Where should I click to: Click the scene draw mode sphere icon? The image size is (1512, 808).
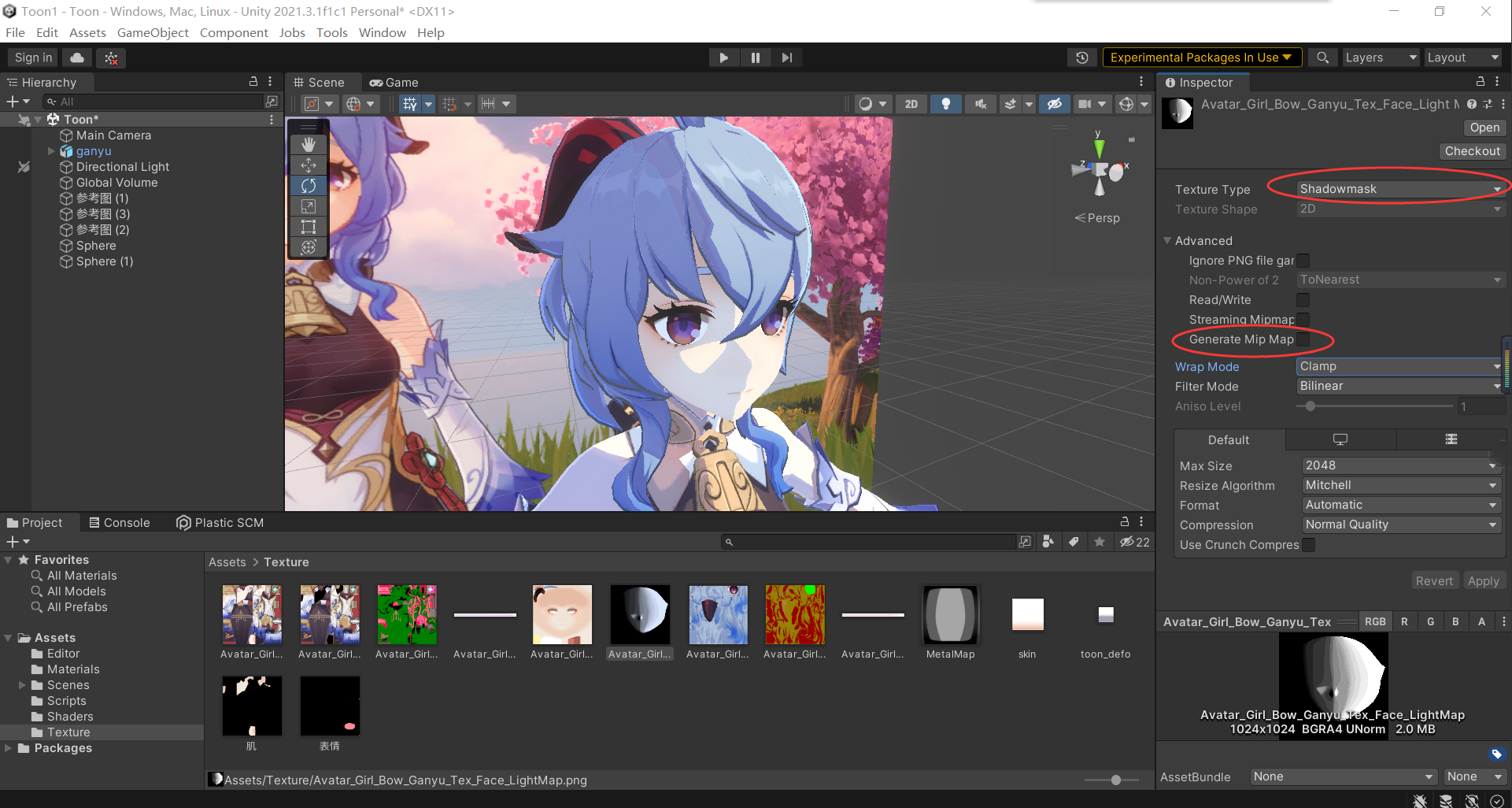[x=866, y=104]
